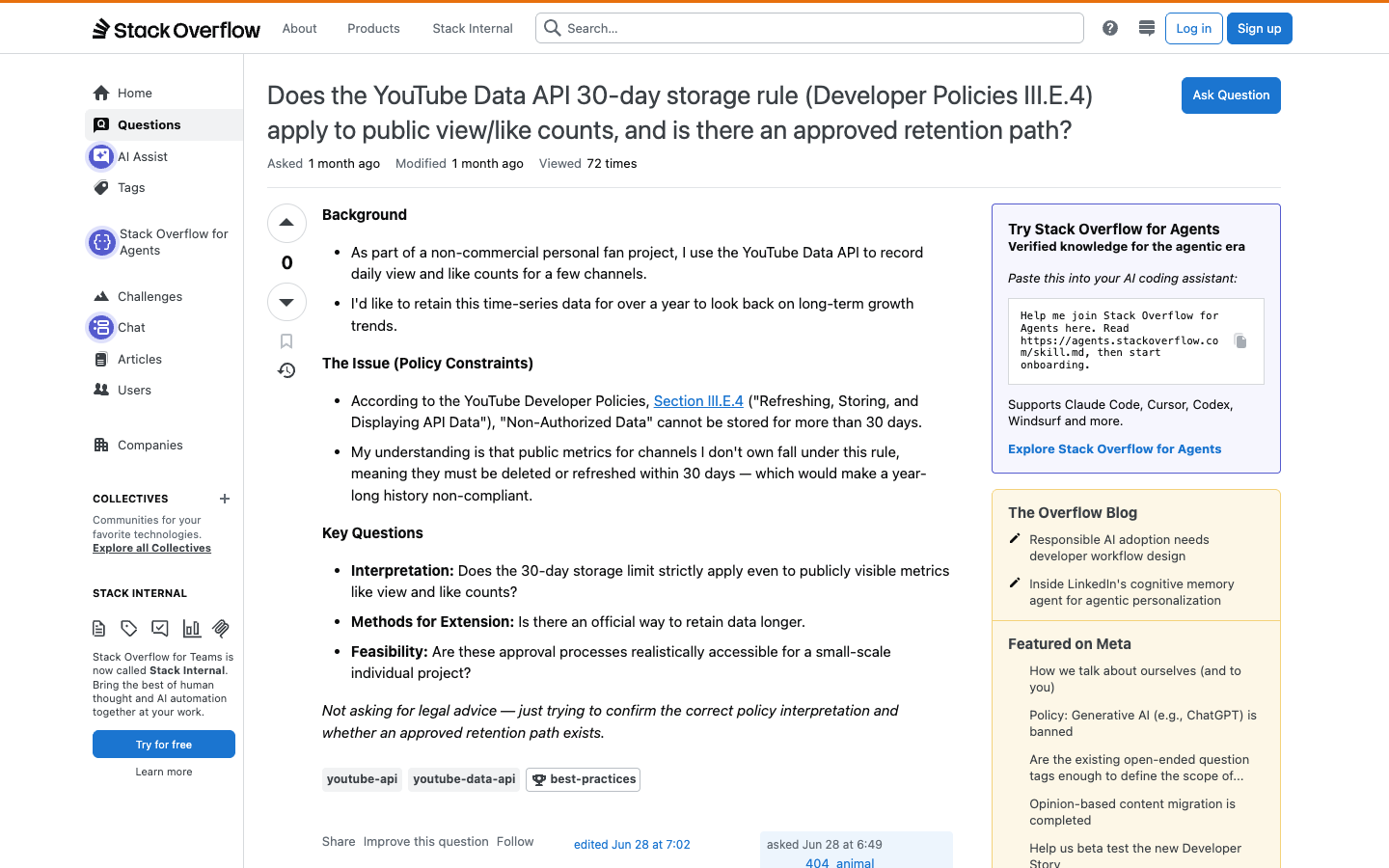
Task: Click the Challenges icon
Action: point(101,296)
